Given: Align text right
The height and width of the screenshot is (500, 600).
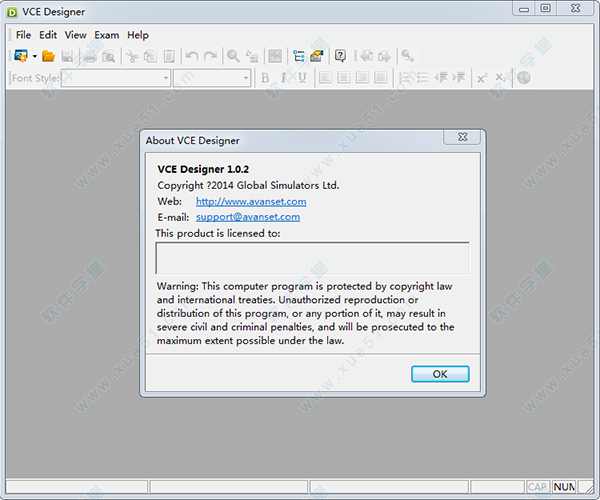Looking at the screenshot, I should 362,78.
